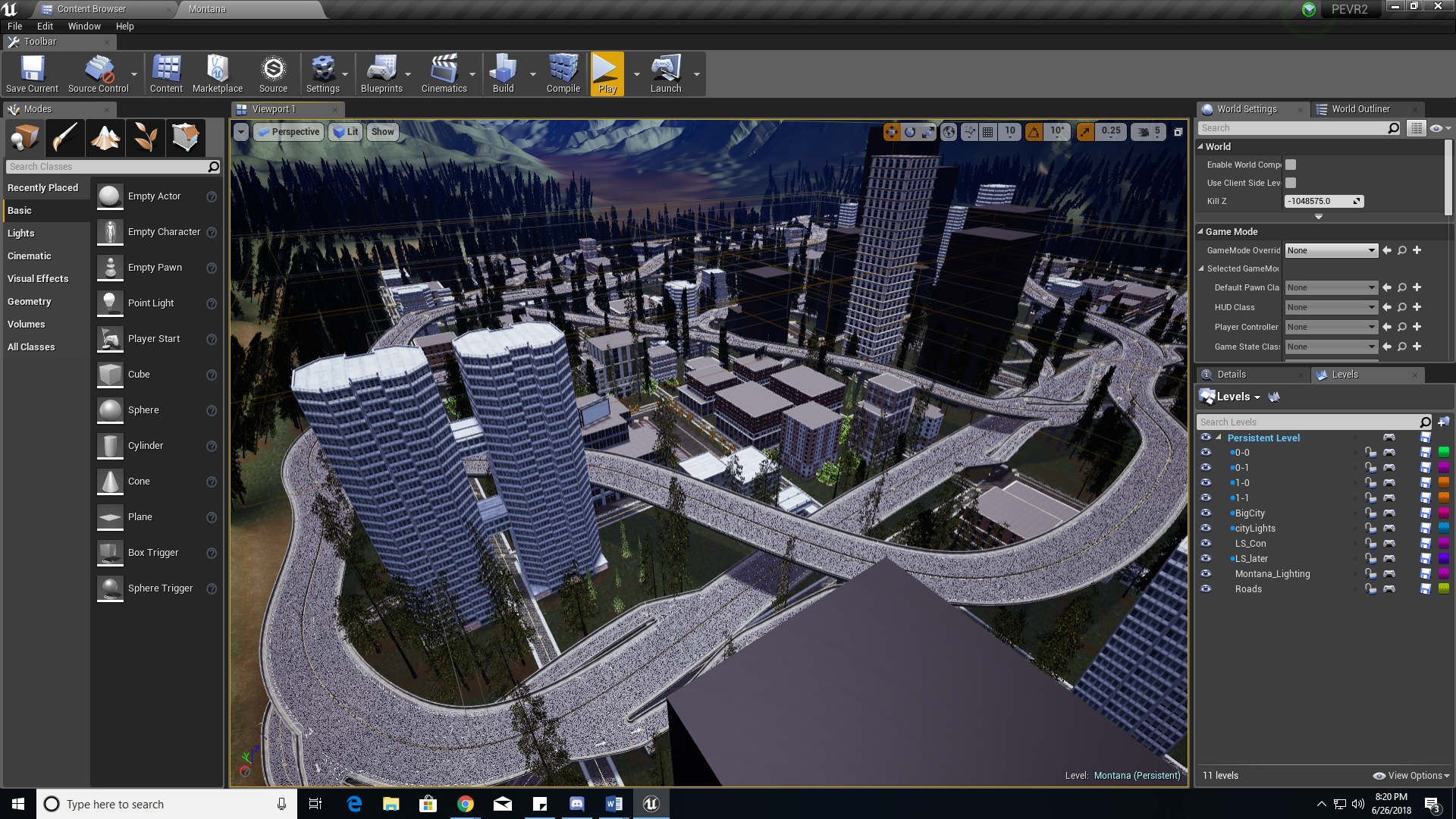Toggle Use Client Side Level Streaming checkbox

pyautogui.click(x=1291, y=183)
